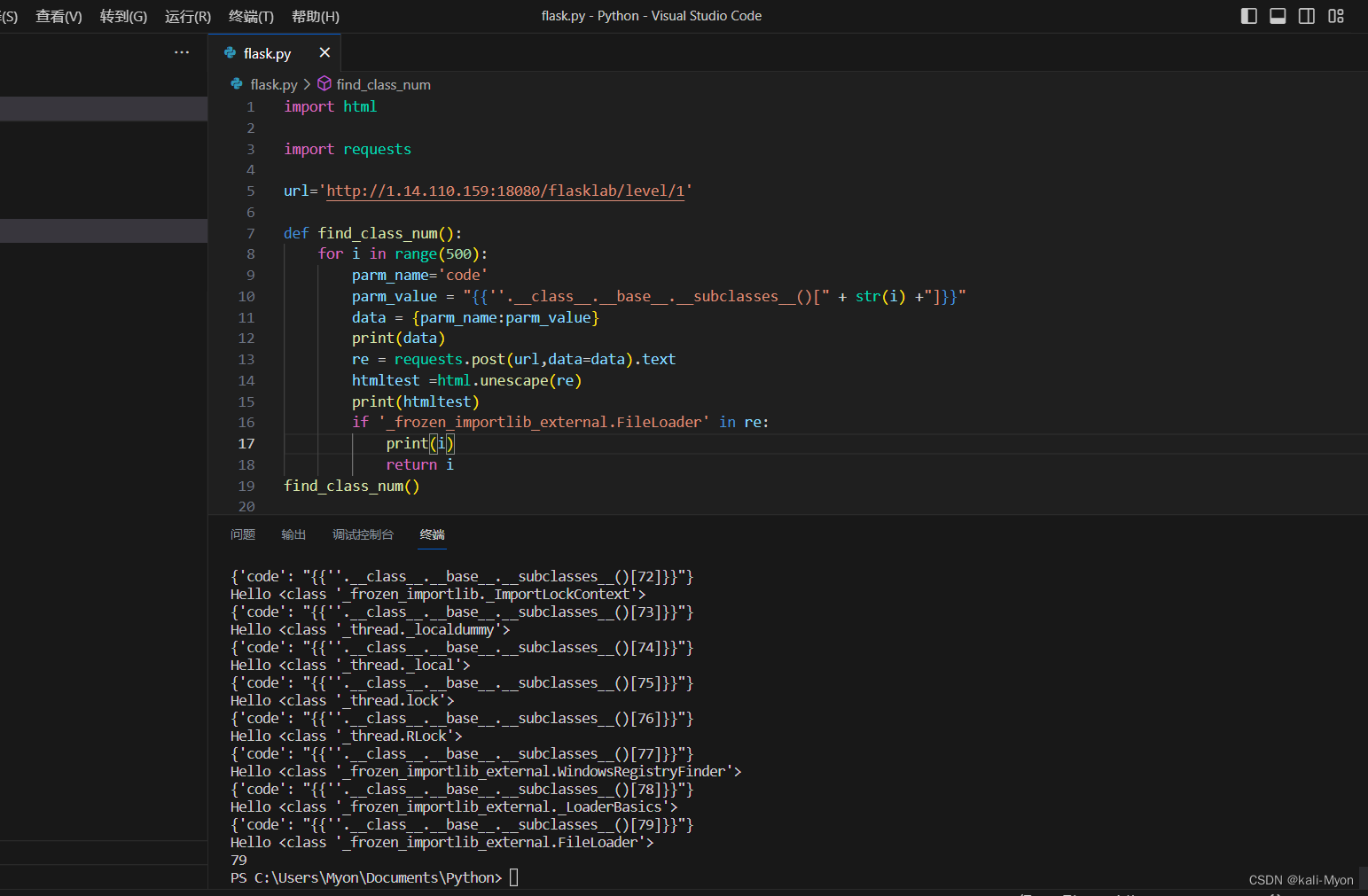Click 'find_class_num()' call on line 19
Viewport: 1368px width, 896px height.
351,486
